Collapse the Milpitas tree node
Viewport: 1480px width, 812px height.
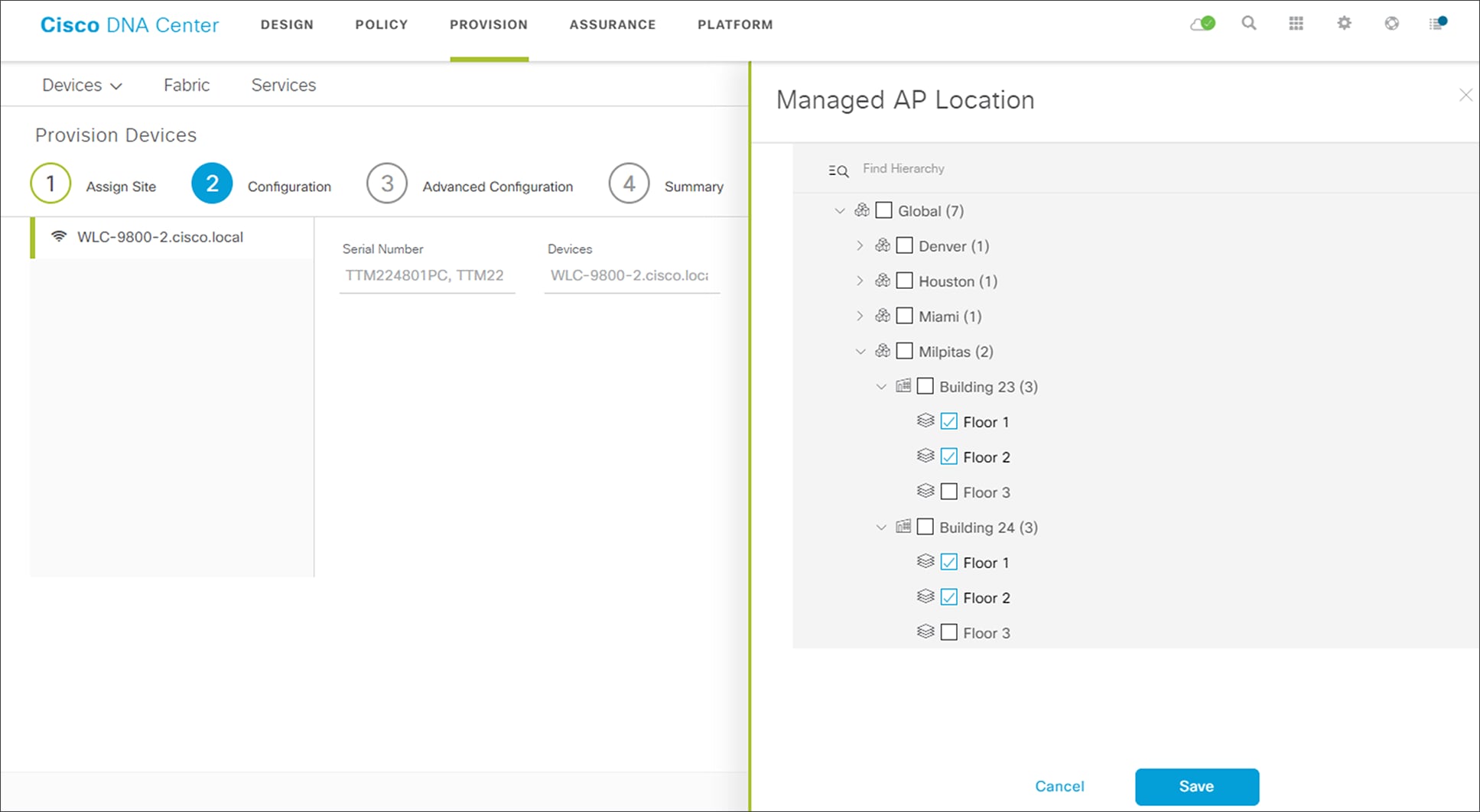(860, 352)
